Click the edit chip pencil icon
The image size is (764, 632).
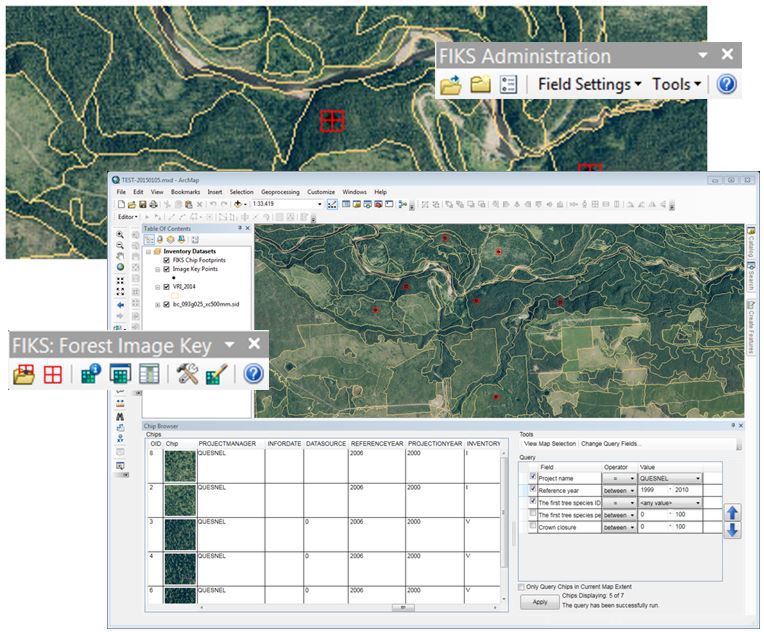coord(216,374)
